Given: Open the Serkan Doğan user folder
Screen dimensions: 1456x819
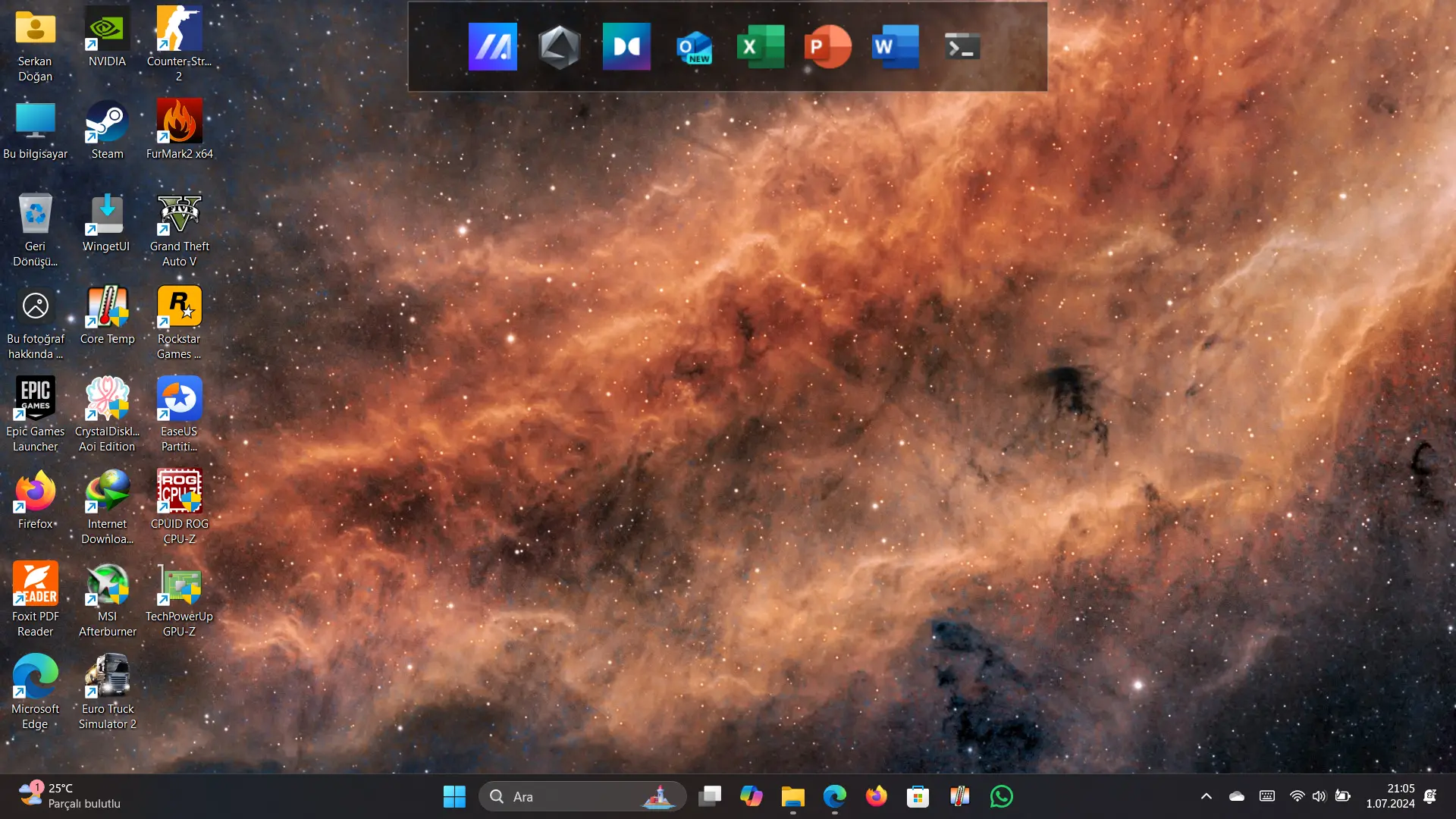Looking at the screenshot, I should click(x=35, y=45).
